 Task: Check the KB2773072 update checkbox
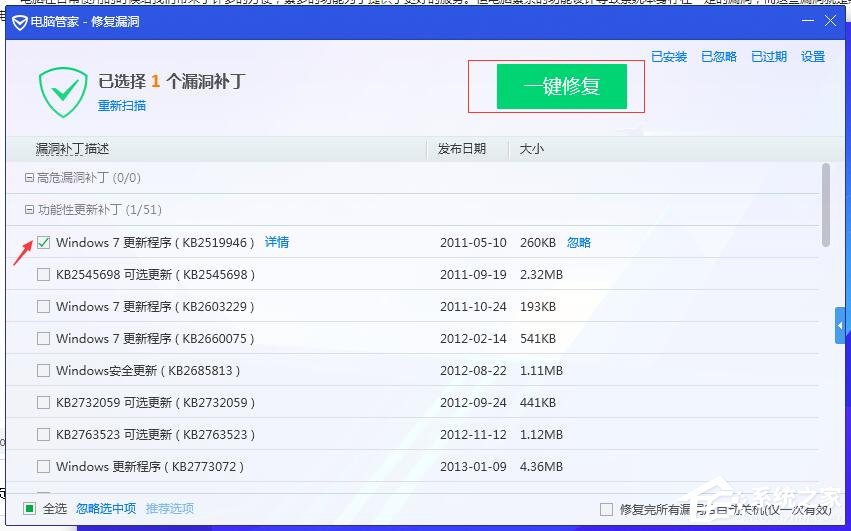point(43,467)
